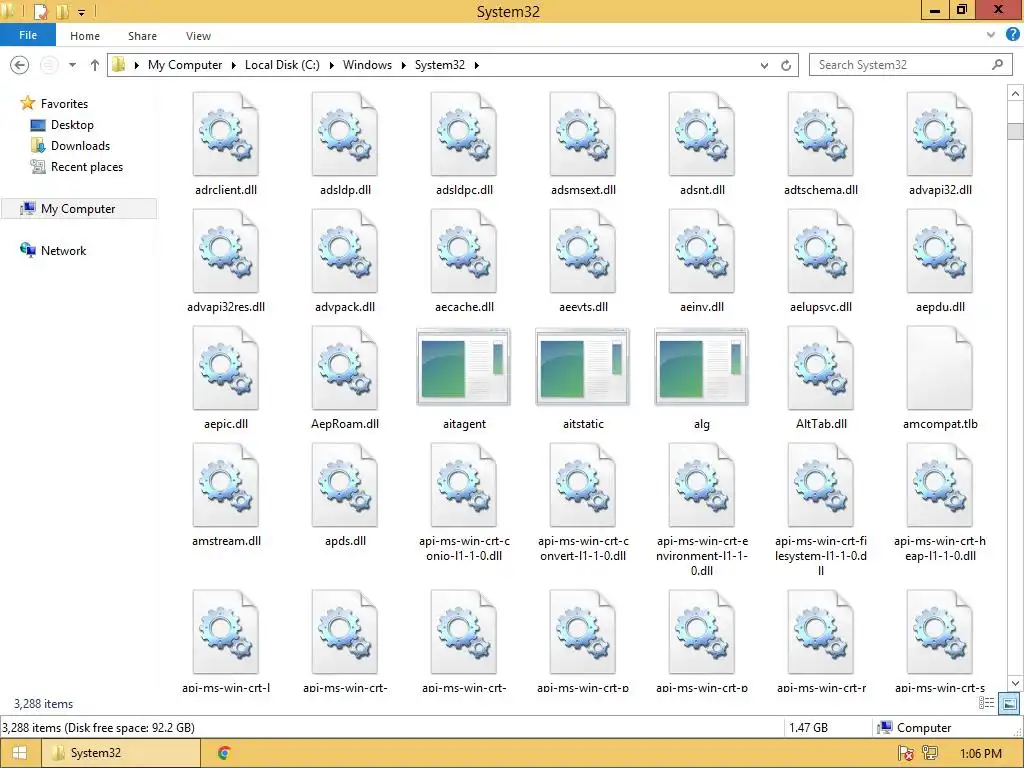The width and height of the screenshot is (1024, 768).
Task: Select the alg application icon
Action: [x=701, y=367]
